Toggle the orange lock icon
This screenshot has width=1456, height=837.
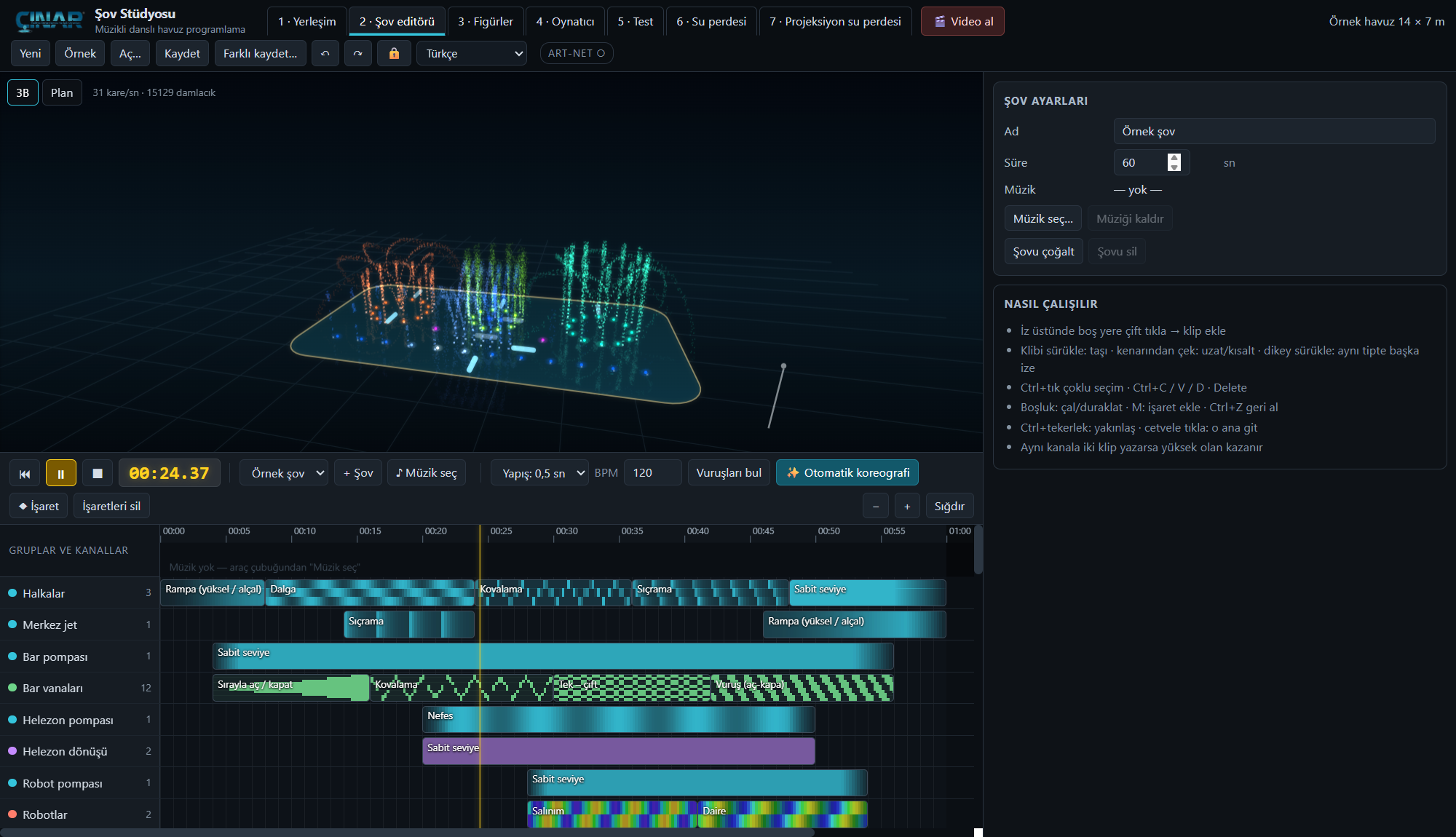394,53
